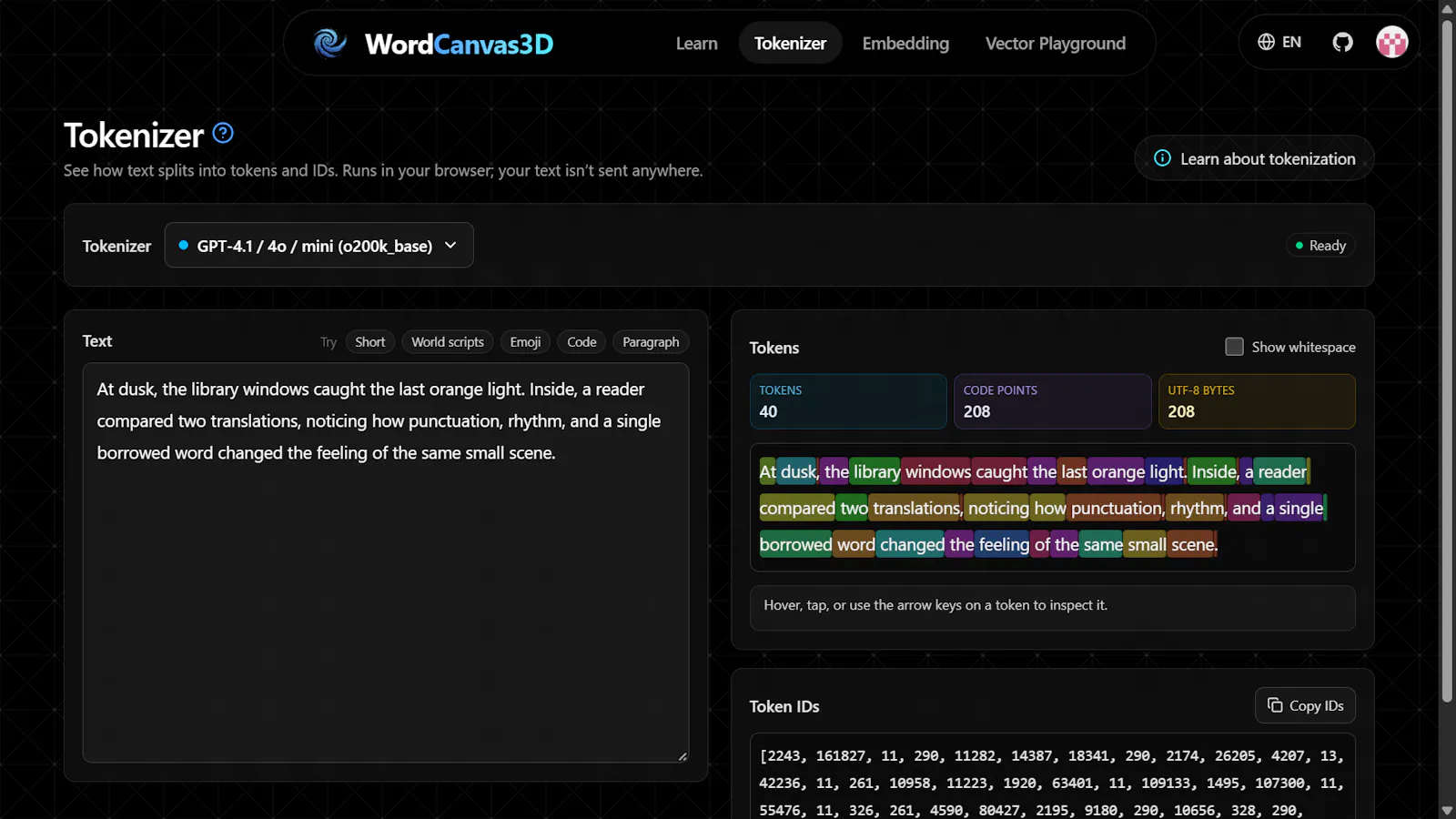Select the 'noticing' token chip
1456x819 pixels.
996,508
